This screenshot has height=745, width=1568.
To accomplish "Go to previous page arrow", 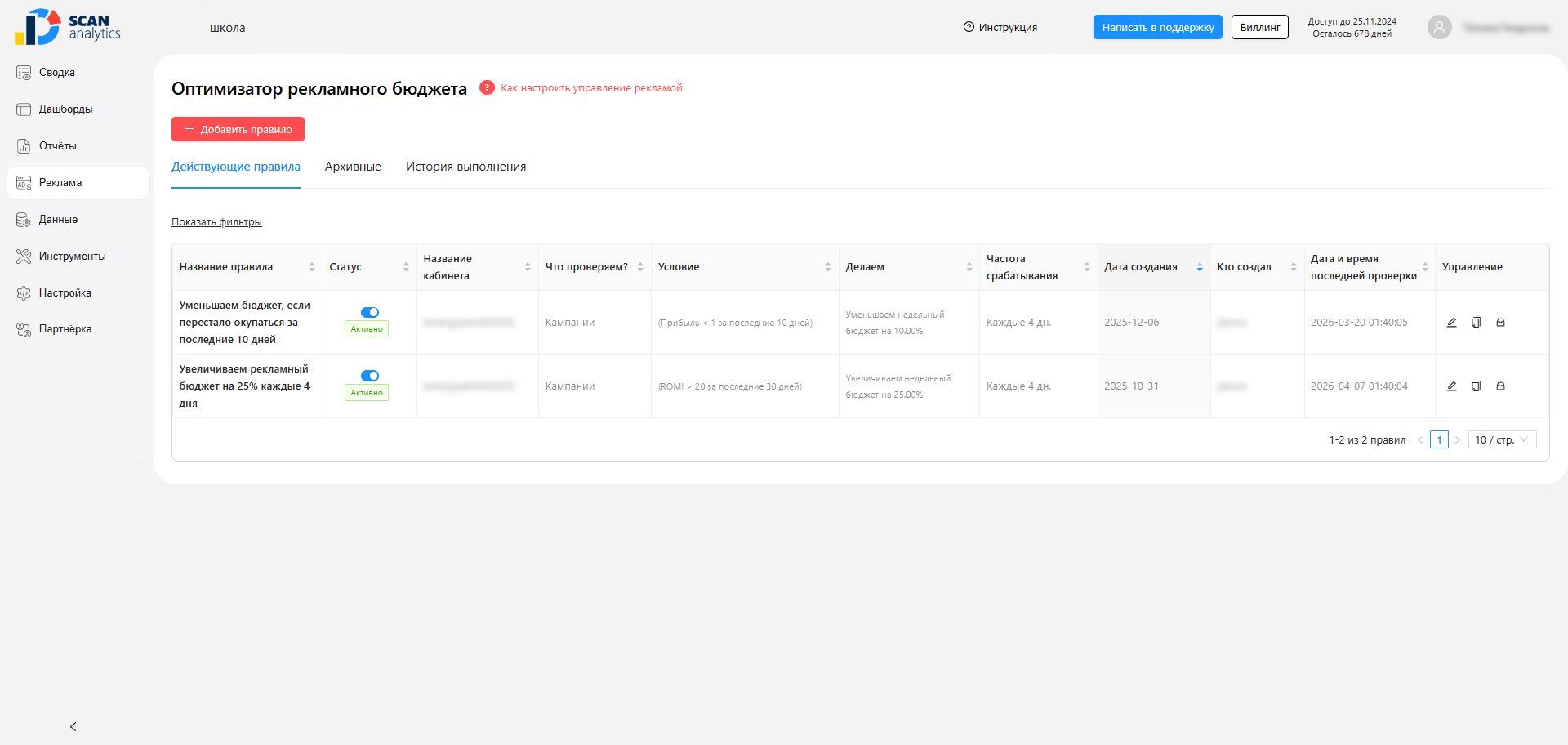I will pyautogui.click(x=1420, y=440).
